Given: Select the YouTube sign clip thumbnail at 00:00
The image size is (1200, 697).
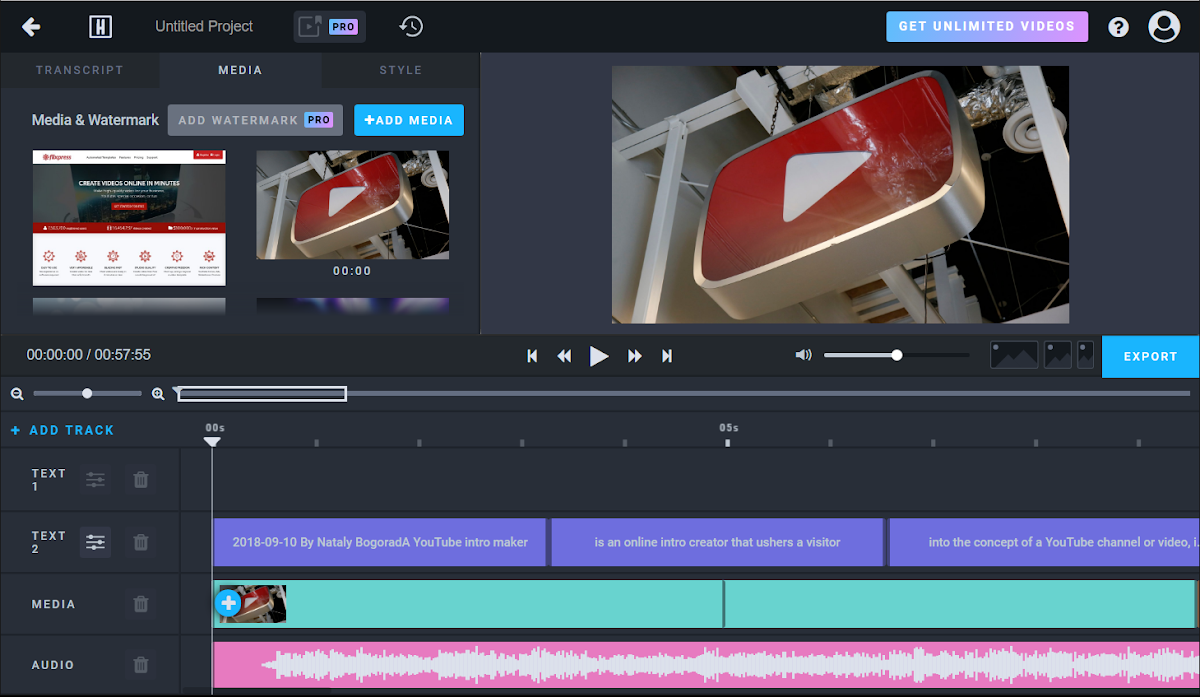Looking at the screenshot, I should tap(352, 204).
